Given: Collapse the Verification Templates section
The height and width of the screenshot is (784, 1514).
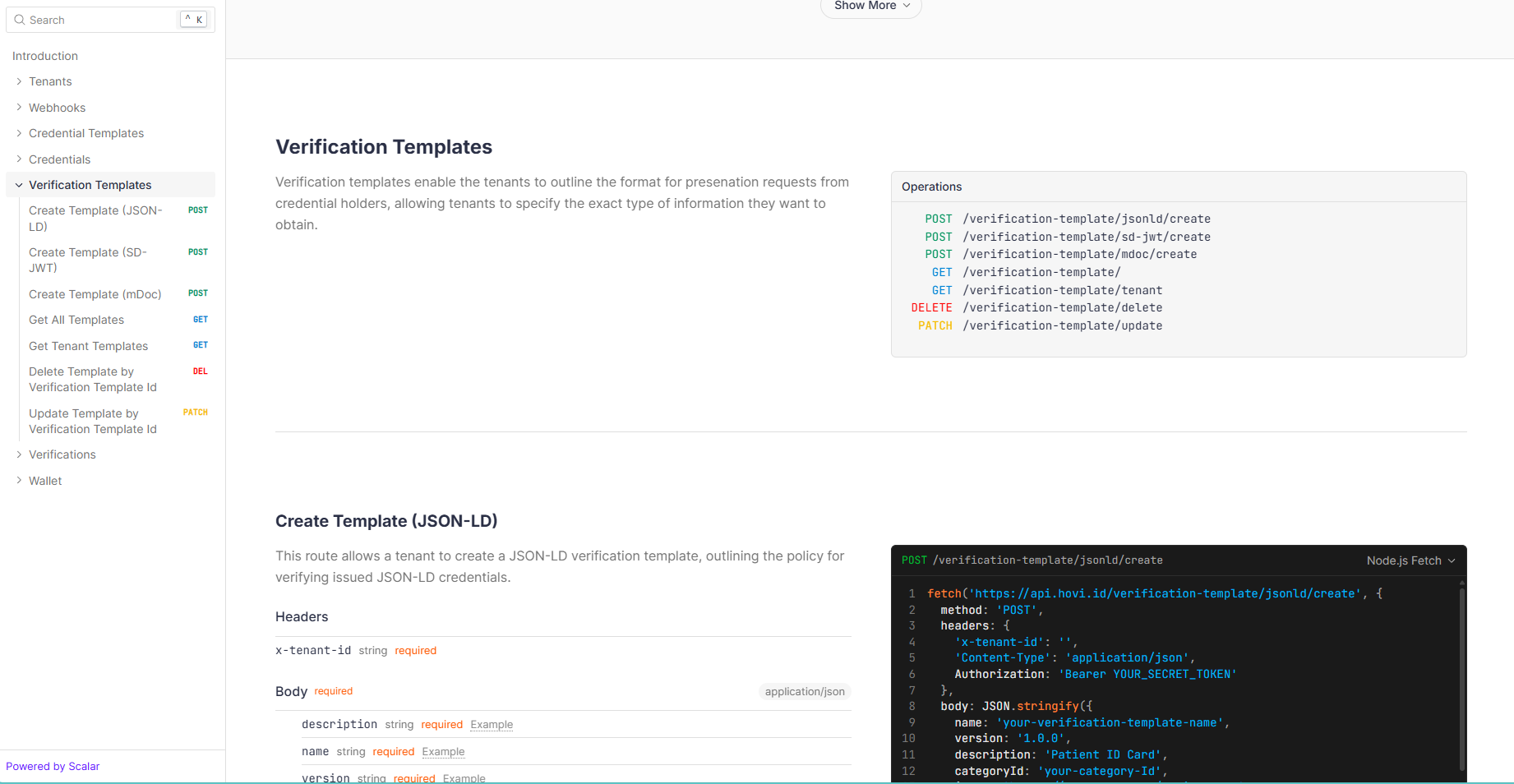Looking at the screenshot, I should point(19,185).
